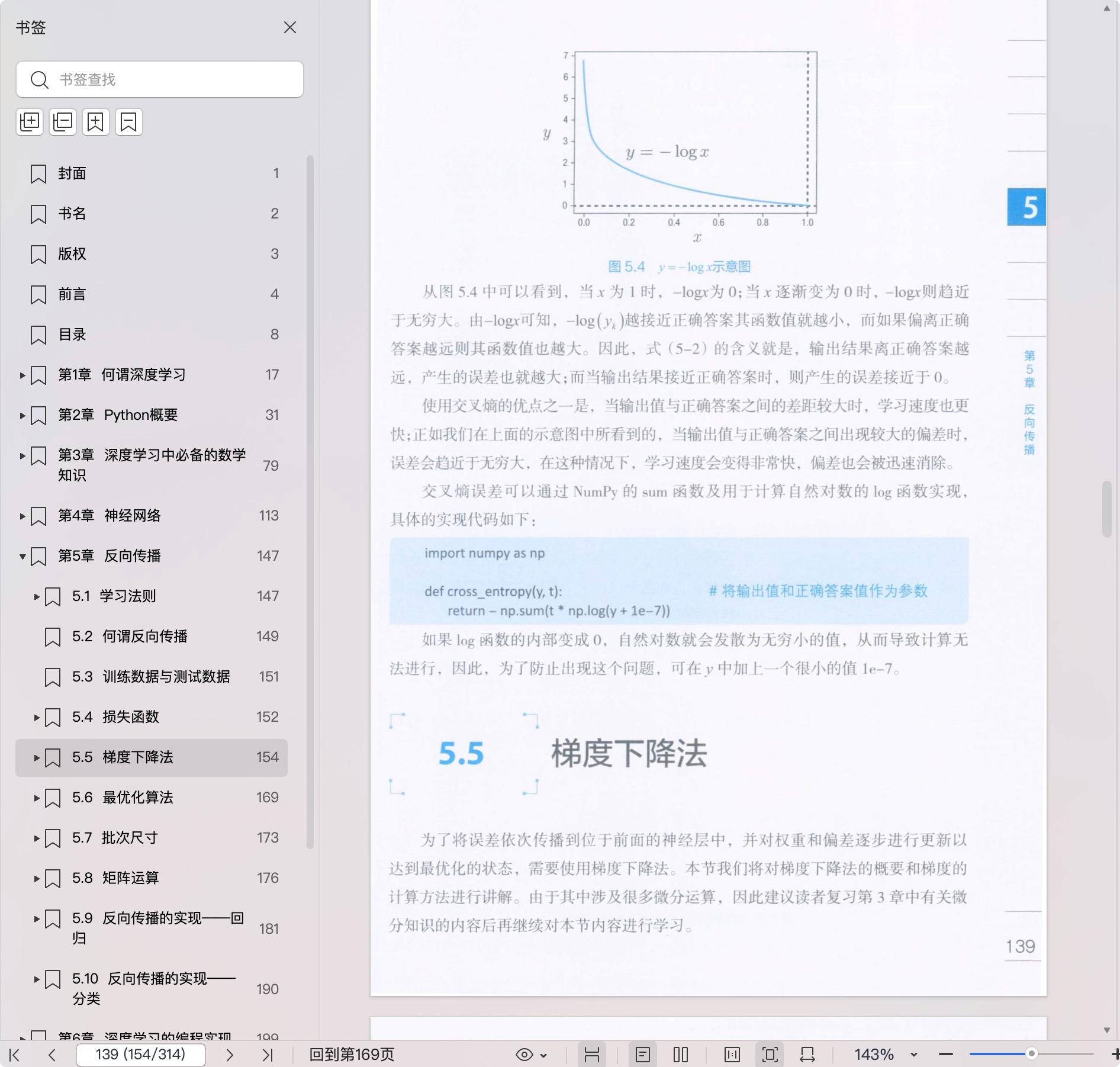Click the 回到第169页 link
The image size is (1120, 1067).
click(x=352, y=1055)
